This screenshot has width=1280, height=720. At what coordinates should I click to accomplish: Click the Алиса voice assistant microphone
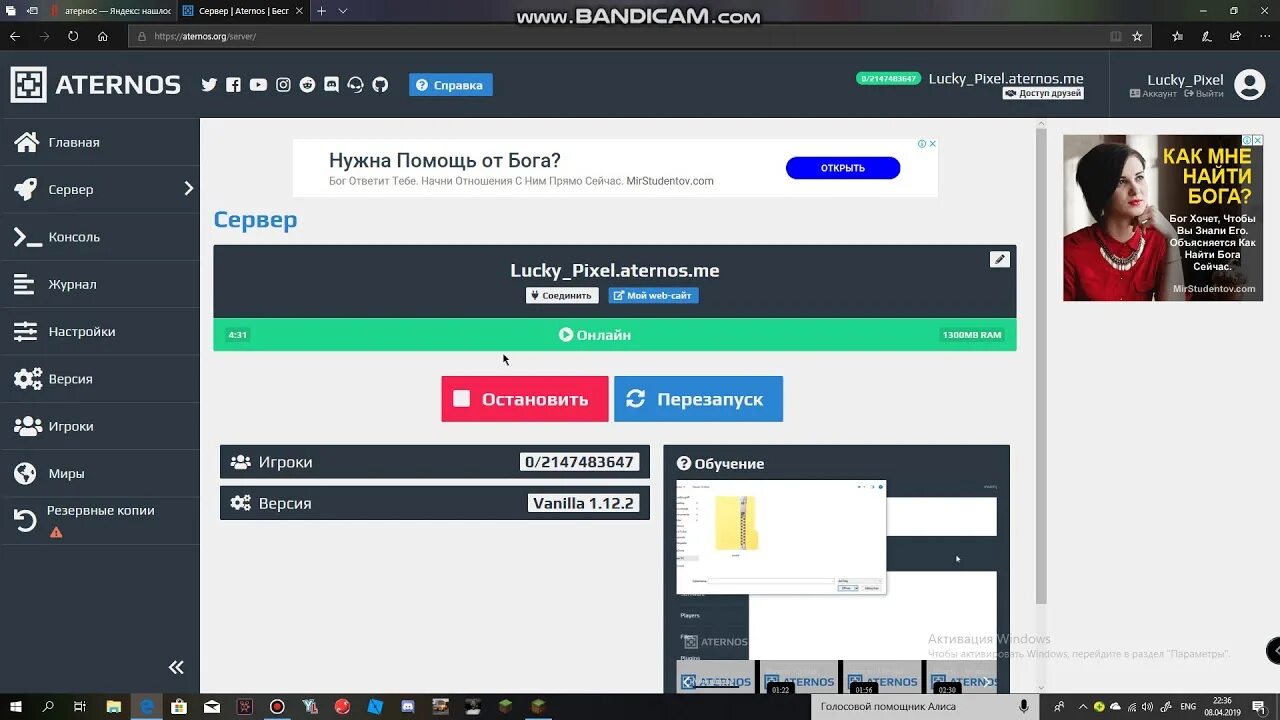(1023, 706)
